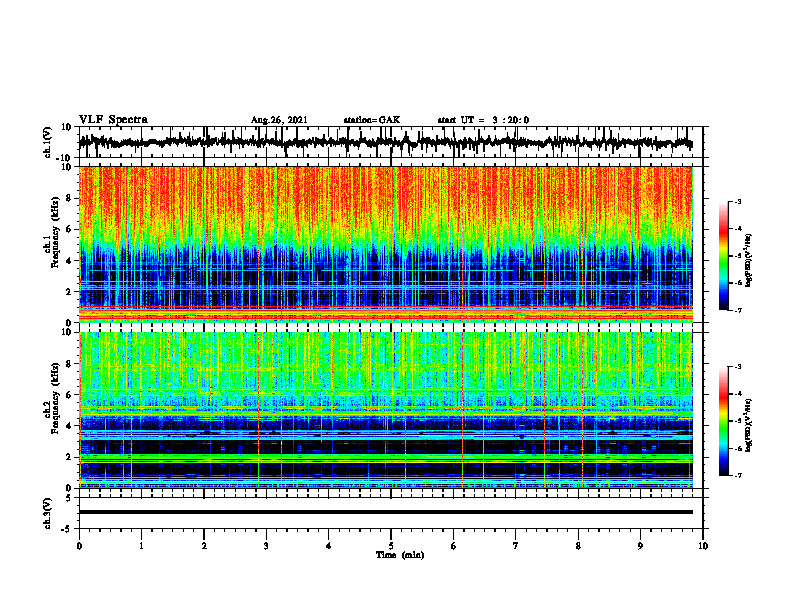Click the log(PSD) label beside the ch.2 color bar
Screen dimensions: 792x612
click(749, 425)
